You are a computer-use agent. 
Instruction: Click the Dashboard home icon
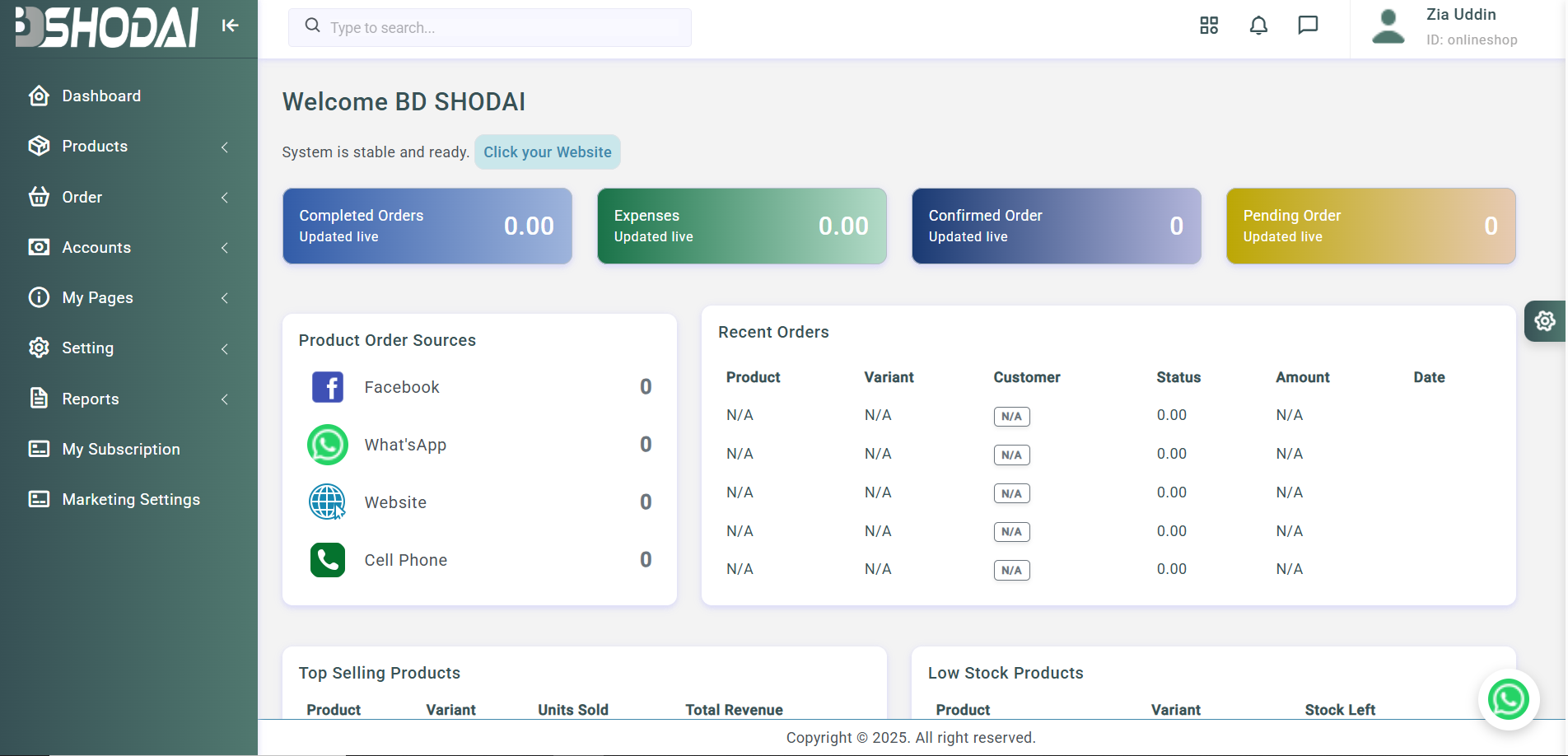pyautogui.click(x=39, y=96)
